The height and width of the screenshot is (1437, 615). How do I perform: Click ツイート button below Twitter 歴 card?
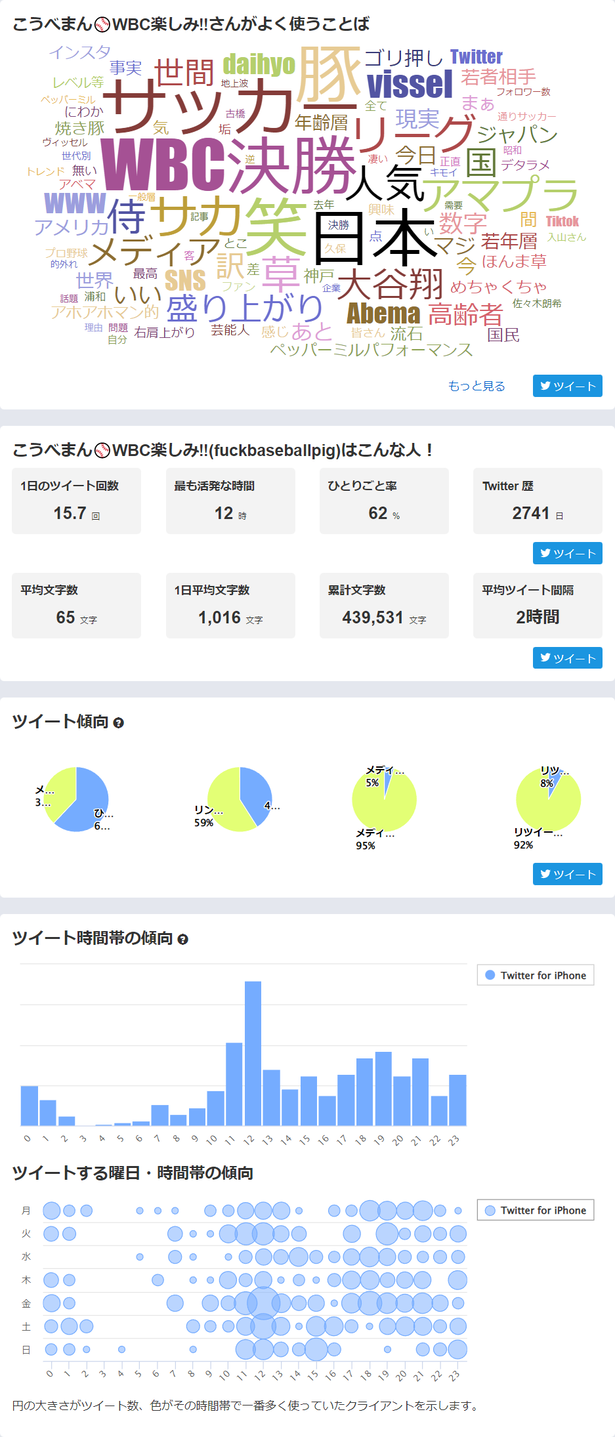(567, 553)
